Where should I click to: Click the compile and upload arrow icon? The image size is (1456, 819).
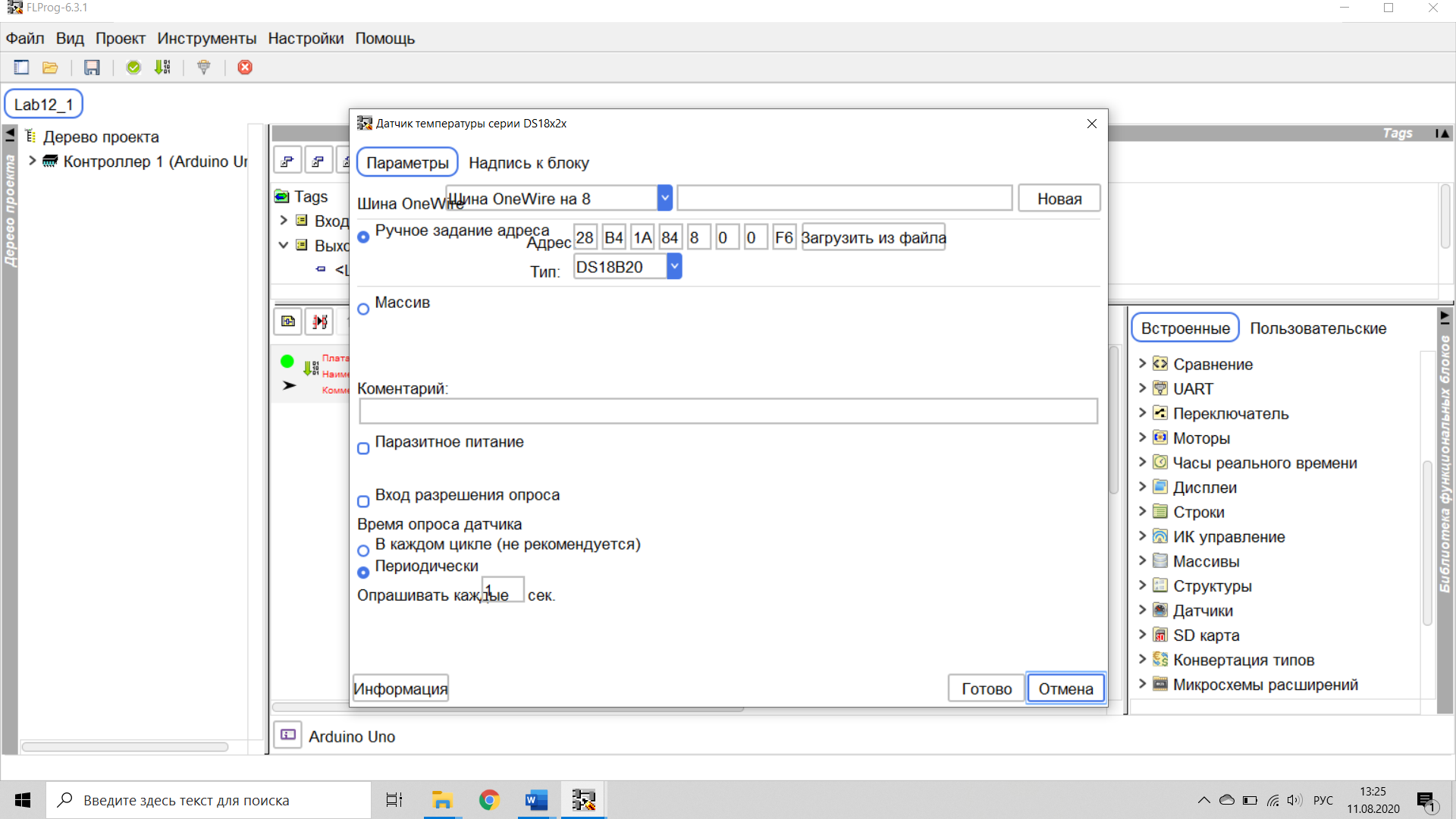pyautogui.click(x=162, y=67)
